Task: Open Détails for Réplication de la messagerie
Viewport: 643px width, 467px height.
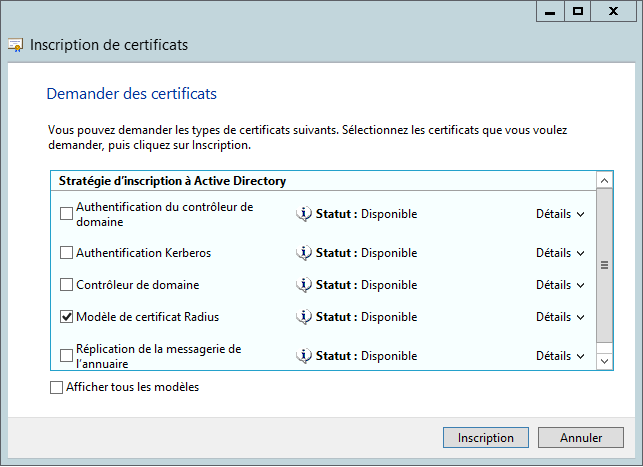Action: pos(559,356)
